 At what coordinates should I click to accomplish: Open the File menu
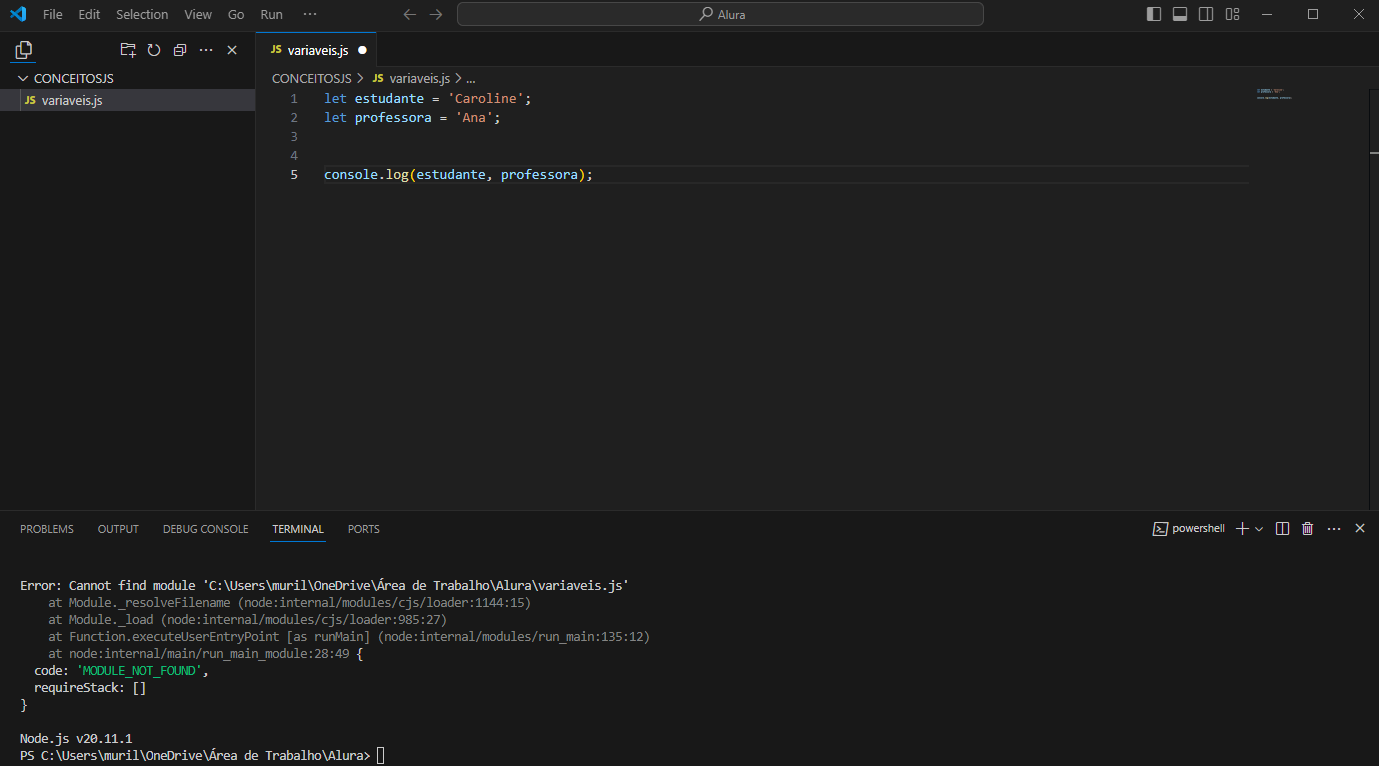[x=53, y=14]
